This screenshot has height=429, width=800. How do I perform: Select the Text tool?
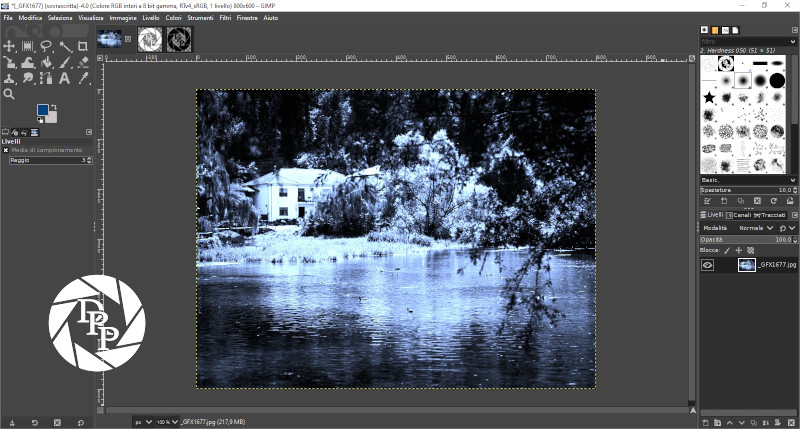(x=64, y=78)
